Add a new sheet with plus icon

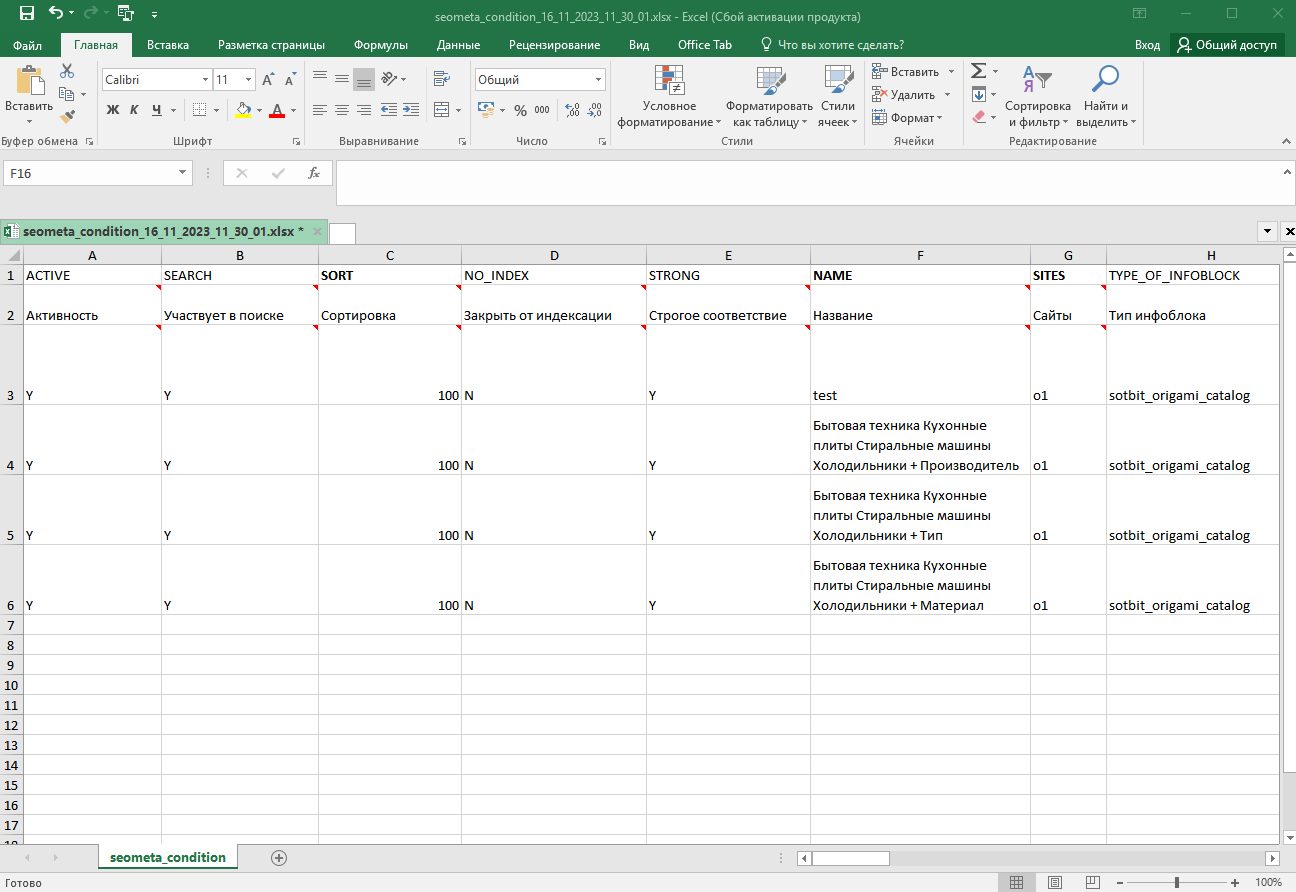tap(279, 858)
